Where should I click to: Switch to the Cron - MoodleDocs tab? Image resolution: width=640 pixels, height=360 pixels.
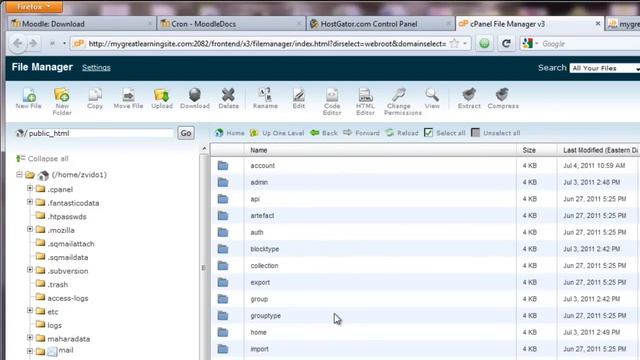231,24
